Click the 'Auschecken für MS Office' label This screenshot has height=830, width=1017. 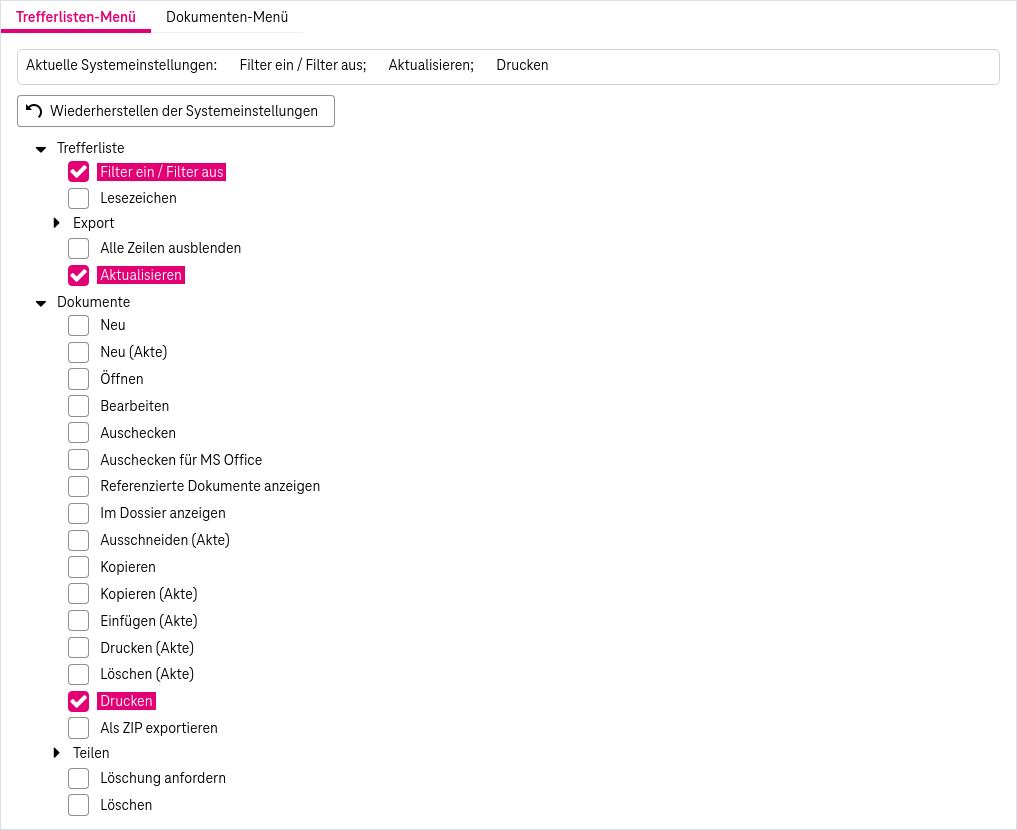click(x=181, y=460)
